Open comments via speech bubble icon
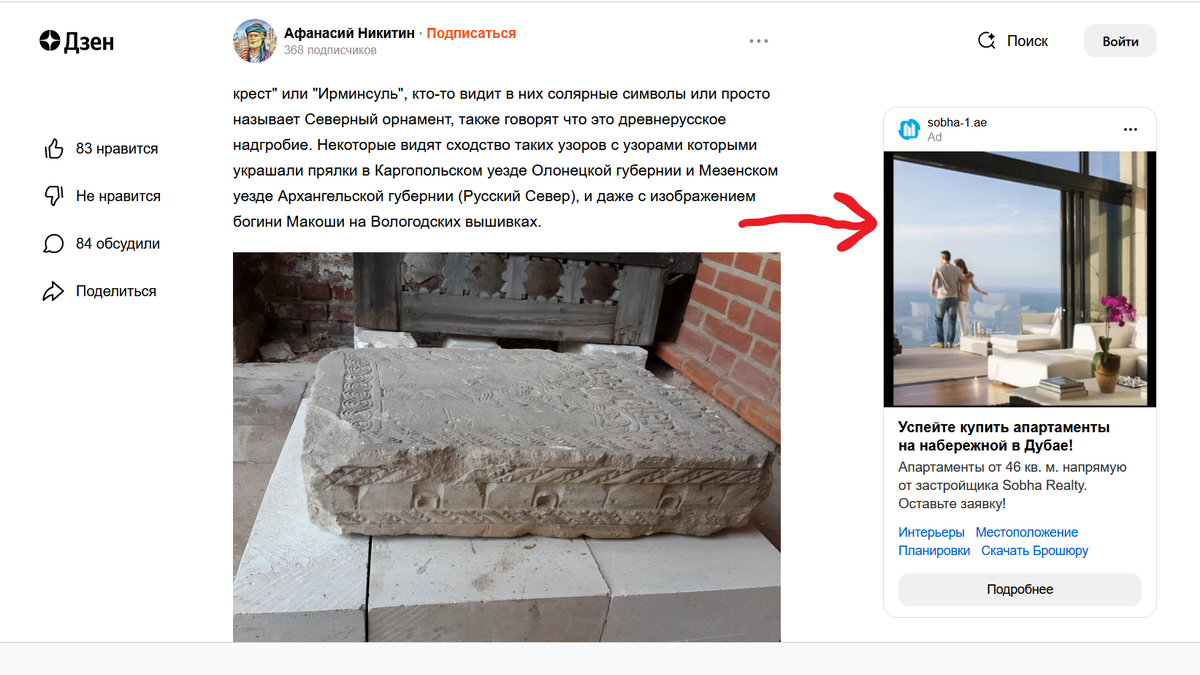The image size is (1200, 675). 54,244
